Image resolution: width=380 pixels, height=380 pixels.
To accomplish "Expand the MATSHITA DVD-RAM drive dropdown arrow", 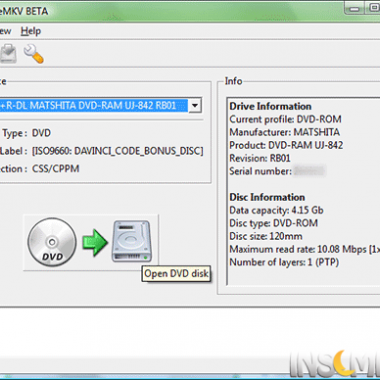I will [195, 106].
